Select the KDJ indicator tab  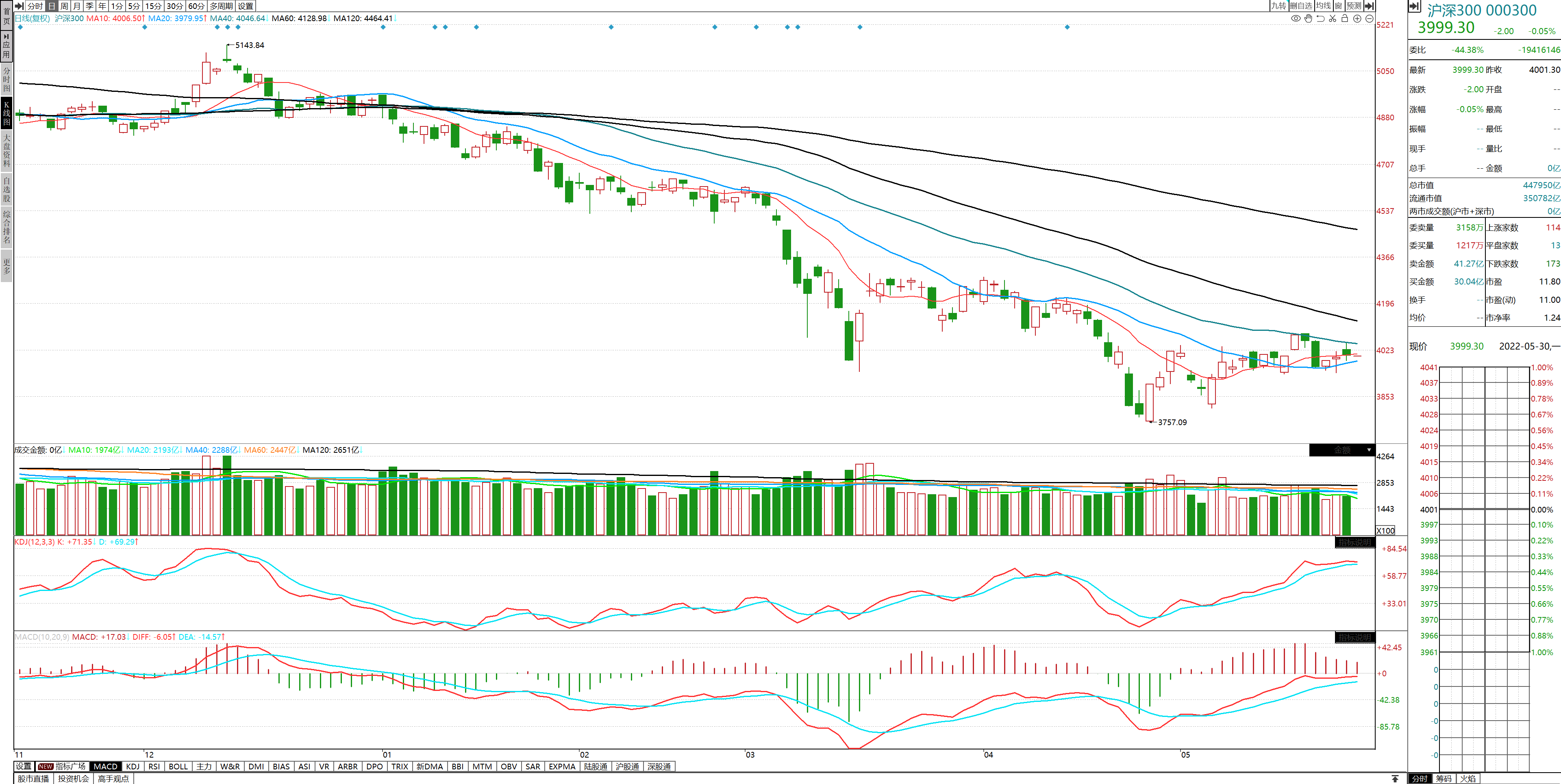tap(133, 767)
